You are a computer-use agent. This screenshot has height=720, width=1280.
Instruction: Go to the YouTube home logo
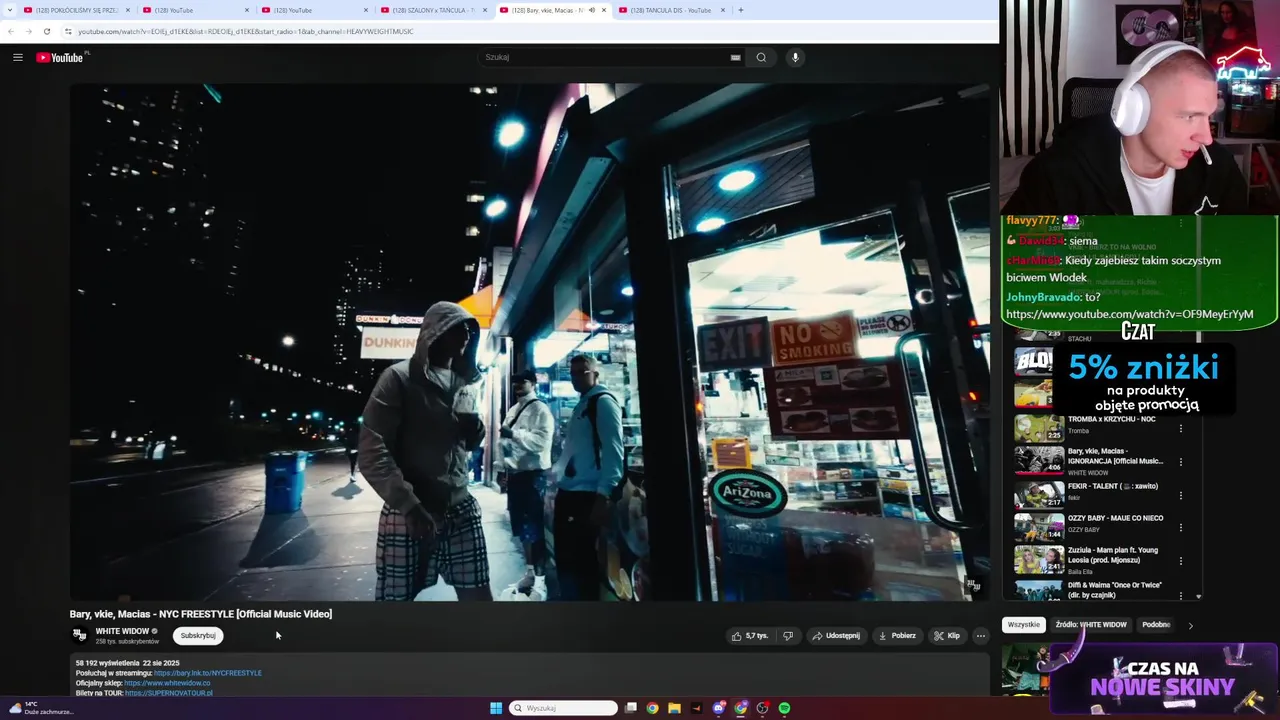(62, 57)
